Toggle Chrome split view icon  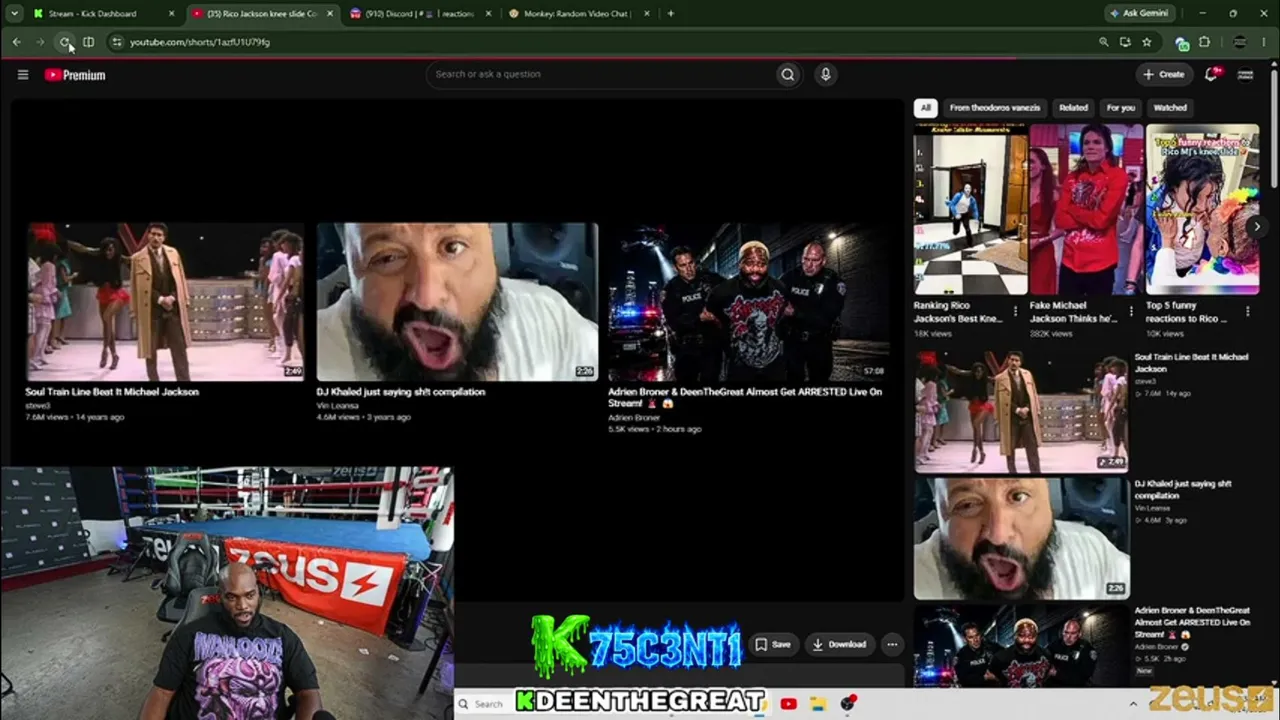point(88,42)
